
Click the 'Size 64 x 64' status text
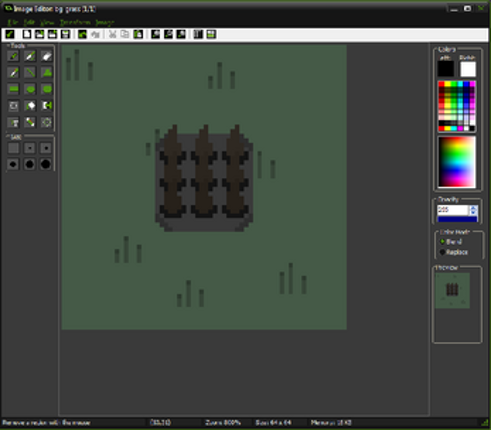click(x=273, y=423)
